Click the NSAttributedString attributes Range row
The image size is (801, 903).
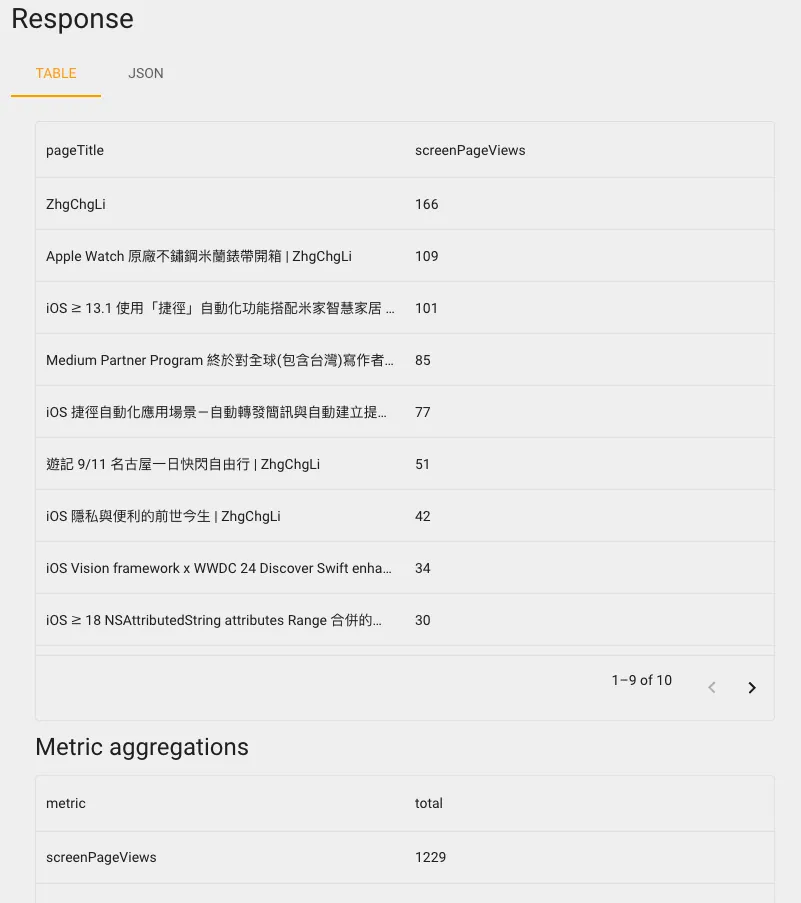point(214,620)
